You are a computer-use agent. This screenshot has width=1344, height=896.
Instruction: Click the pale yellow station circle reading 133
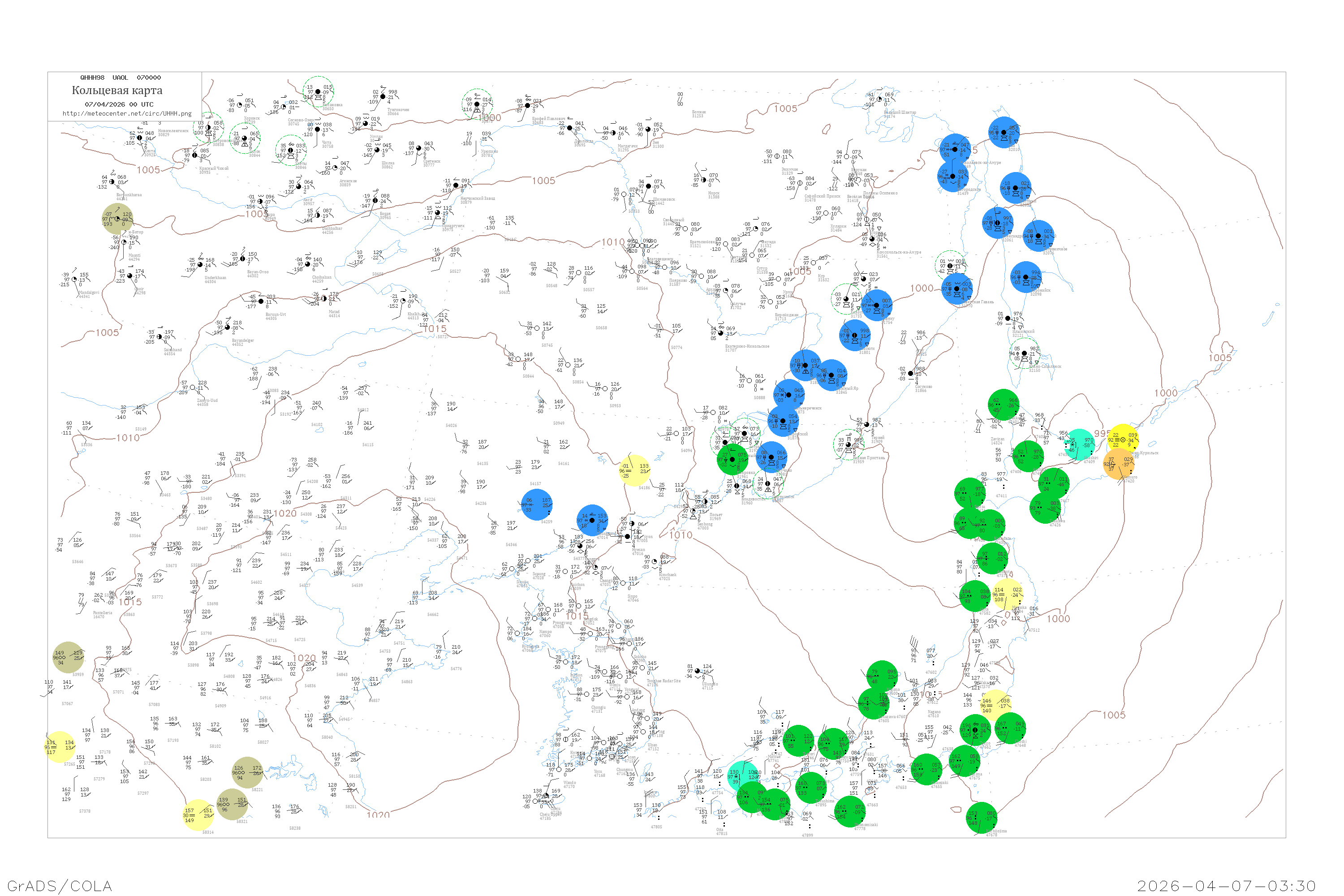pyautogui.click(x=635, y=470)
